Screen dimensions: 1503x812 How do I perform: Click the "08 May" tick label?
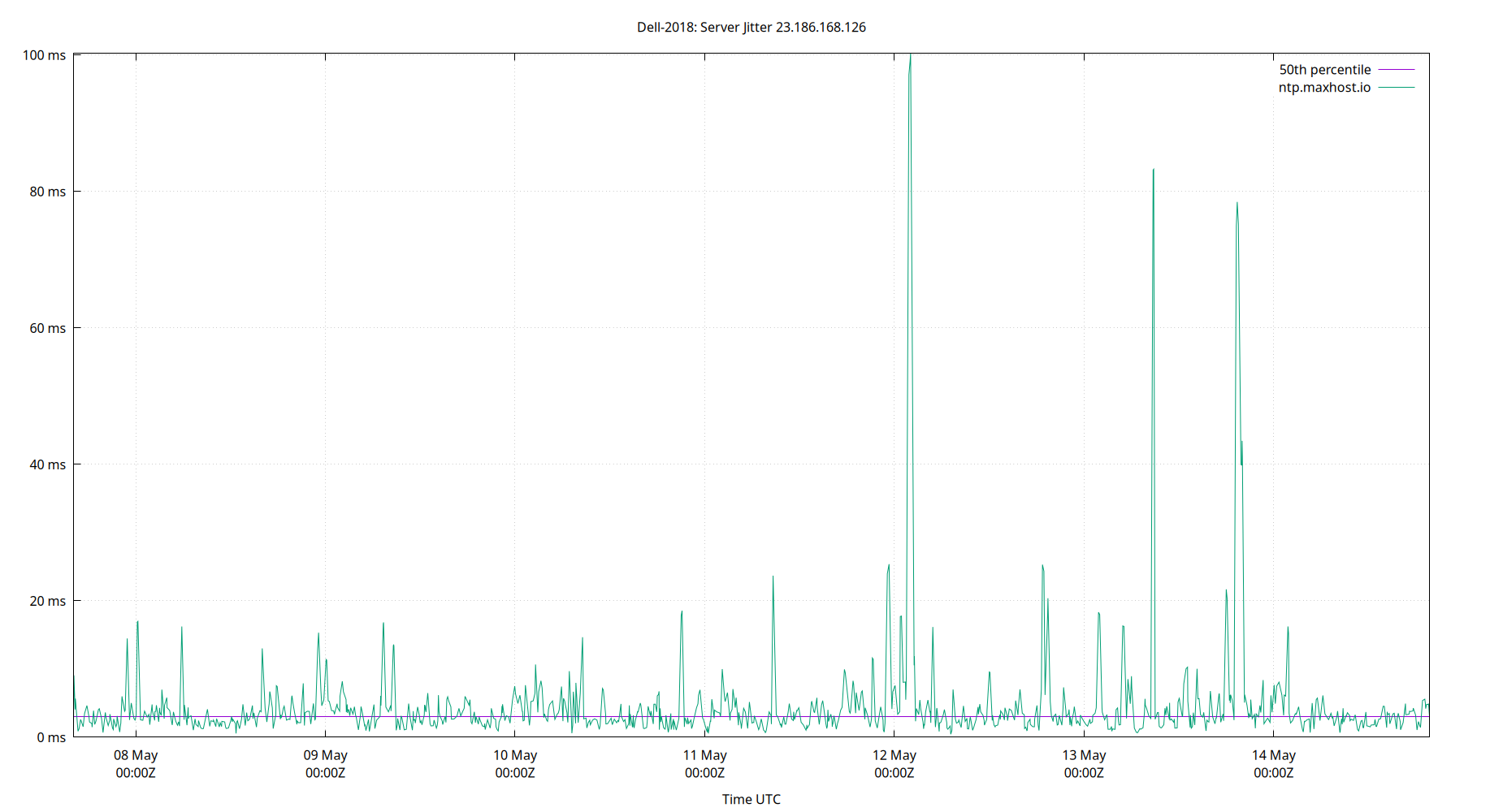click(135, 755)
